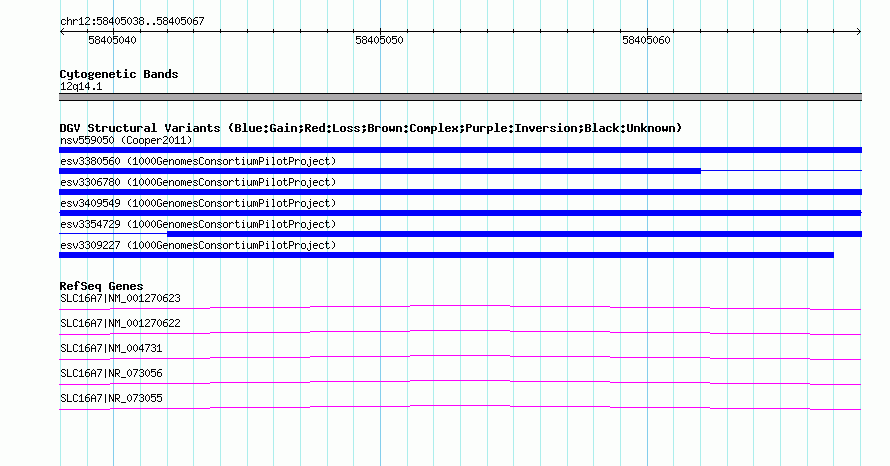This screenshot has height=466, width=890.
Task: Click the 58405060 ruler position label
Action: point(646,40)
